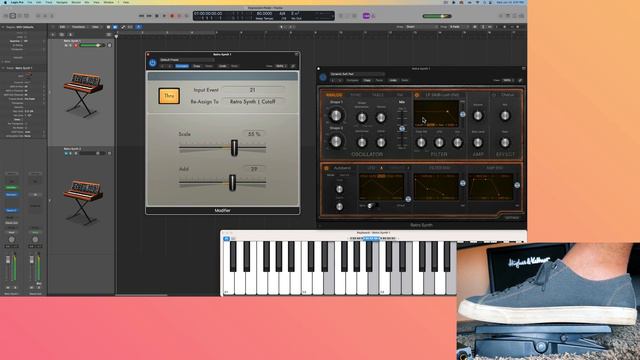Image resolution: width=640 pixels, height=360 pixels.
Task: Open the tracks area Edit menu
Action: 63,27
